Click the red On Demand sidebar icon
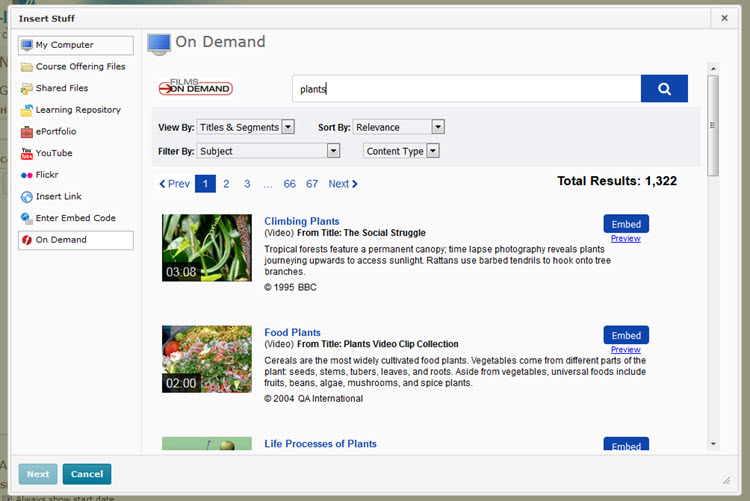Viewport: 750px width, 501px height. (x=27, y=240)
